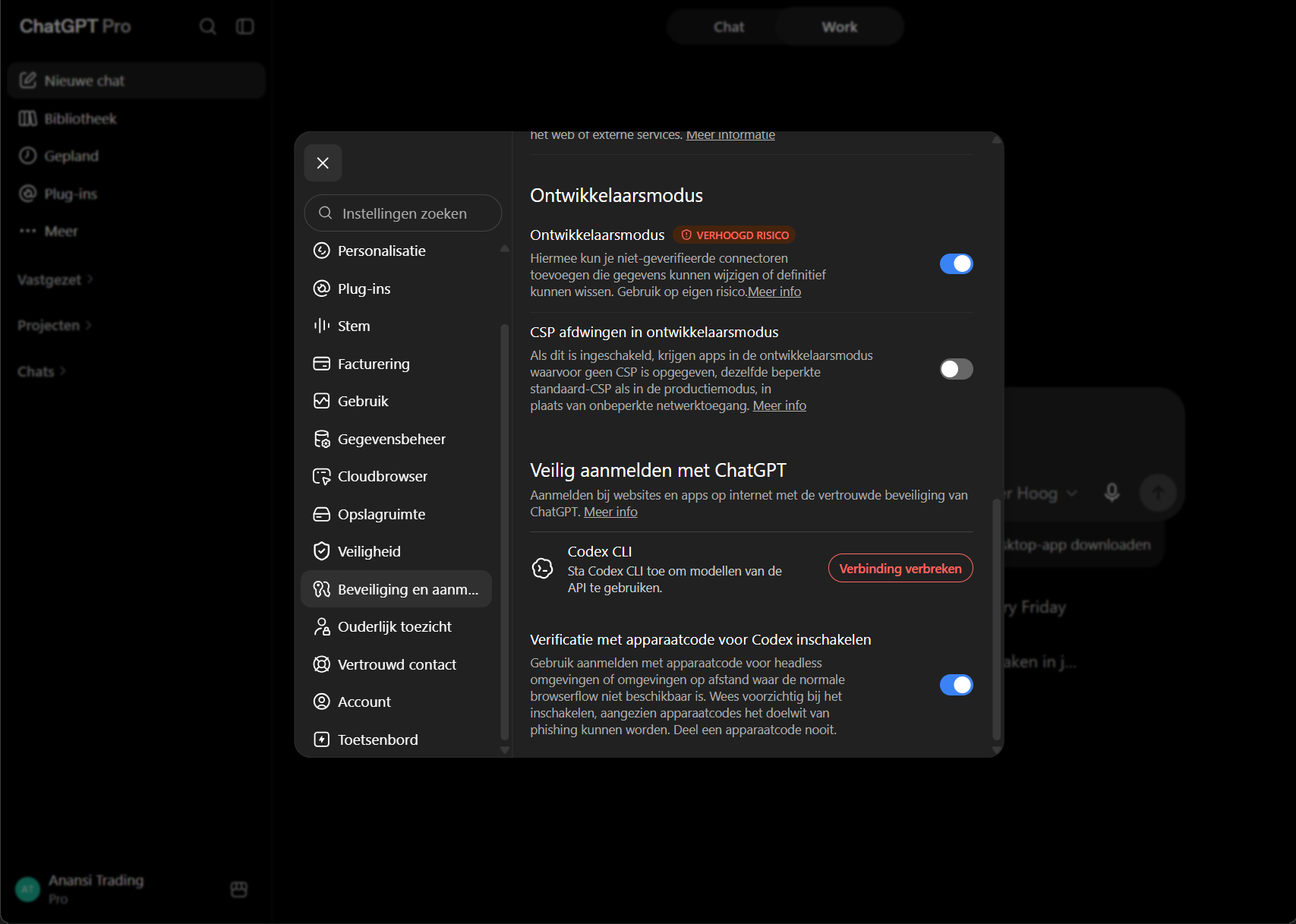Image resolution: width=1296 pixels, height=924 pixels.
Task: Click the Account profile icon
Action: (322, 702)
